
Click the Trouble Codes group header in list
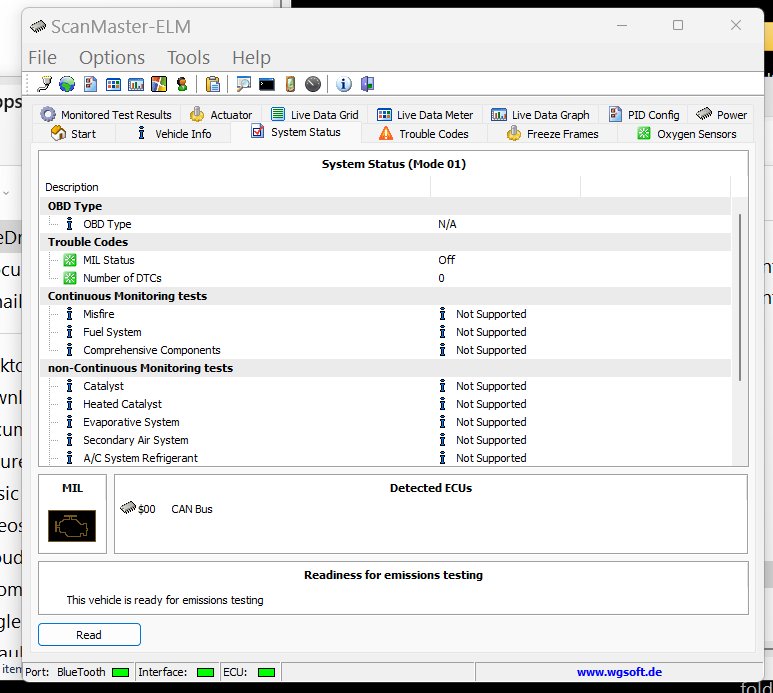(386, 242)
